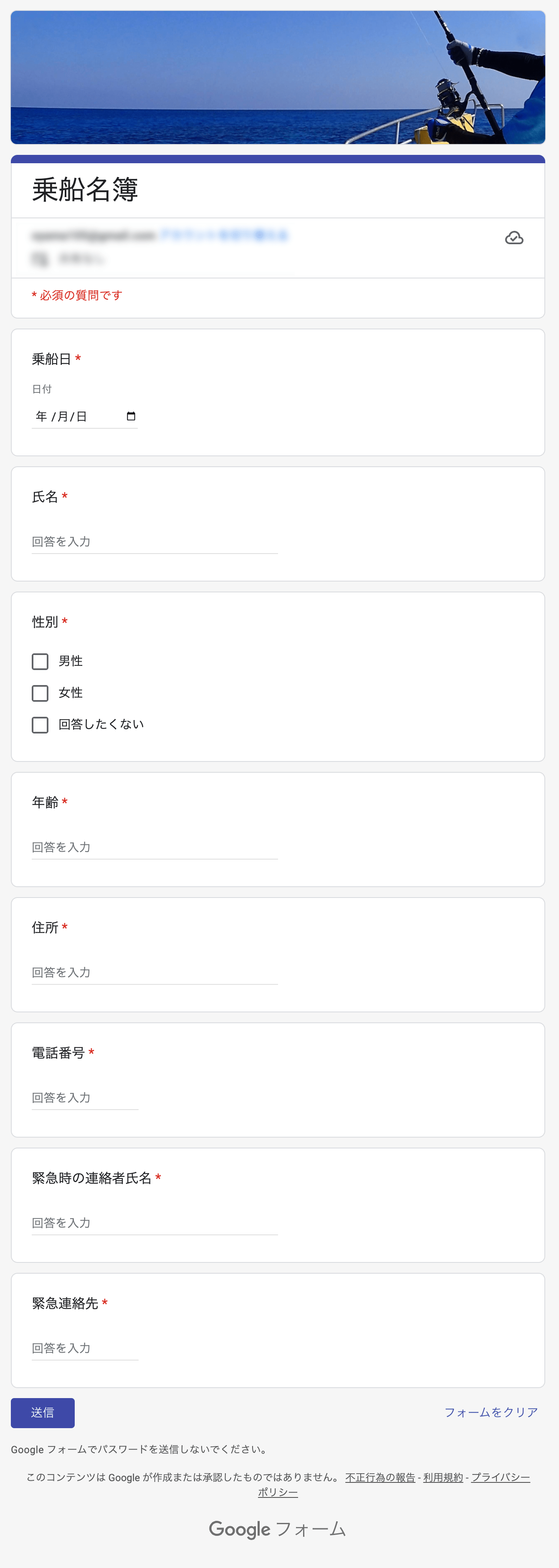Tick the 回答したくない checkbox
Screen dimensions: 559x1568
tap(40, 725)
